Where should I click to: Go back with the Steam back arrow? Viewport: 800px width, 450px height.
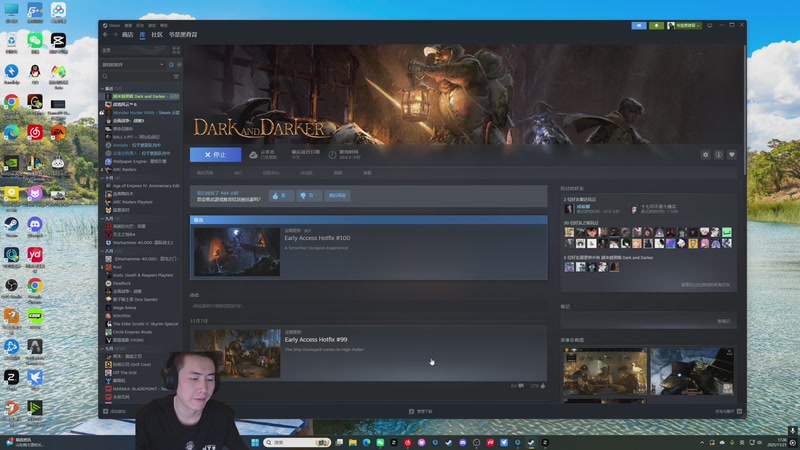click(x=106, y=35)
